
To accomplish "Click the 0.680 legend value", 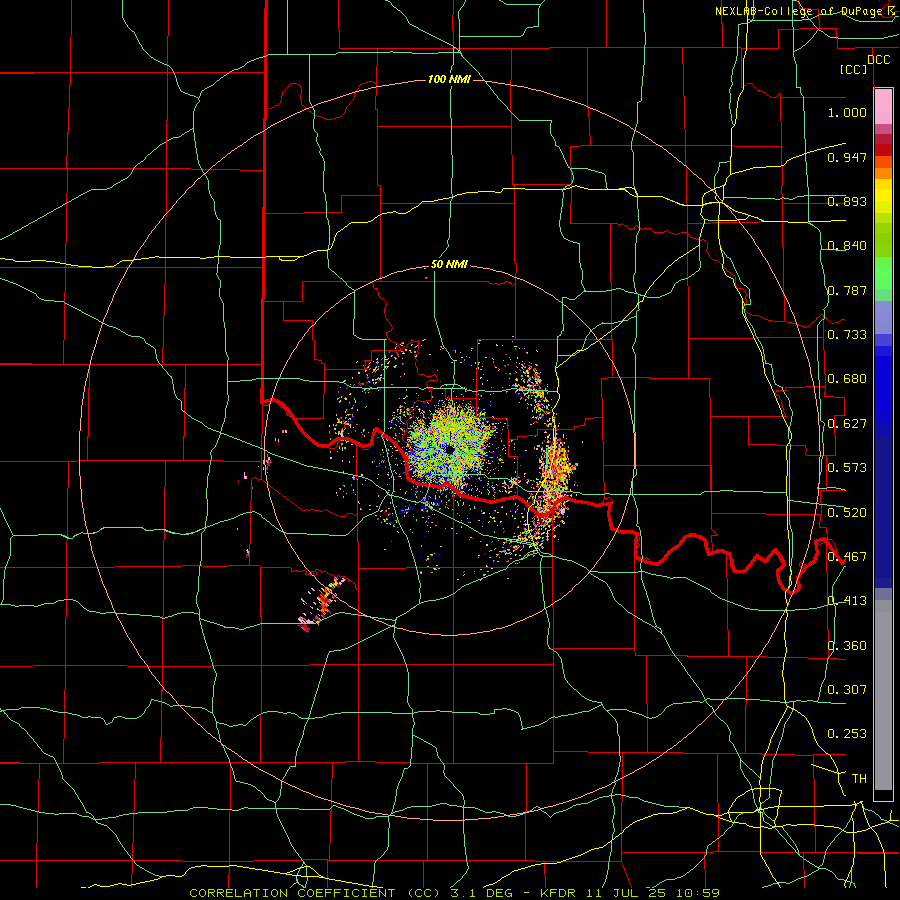I will pyautogui.click(x=847, y=379).
